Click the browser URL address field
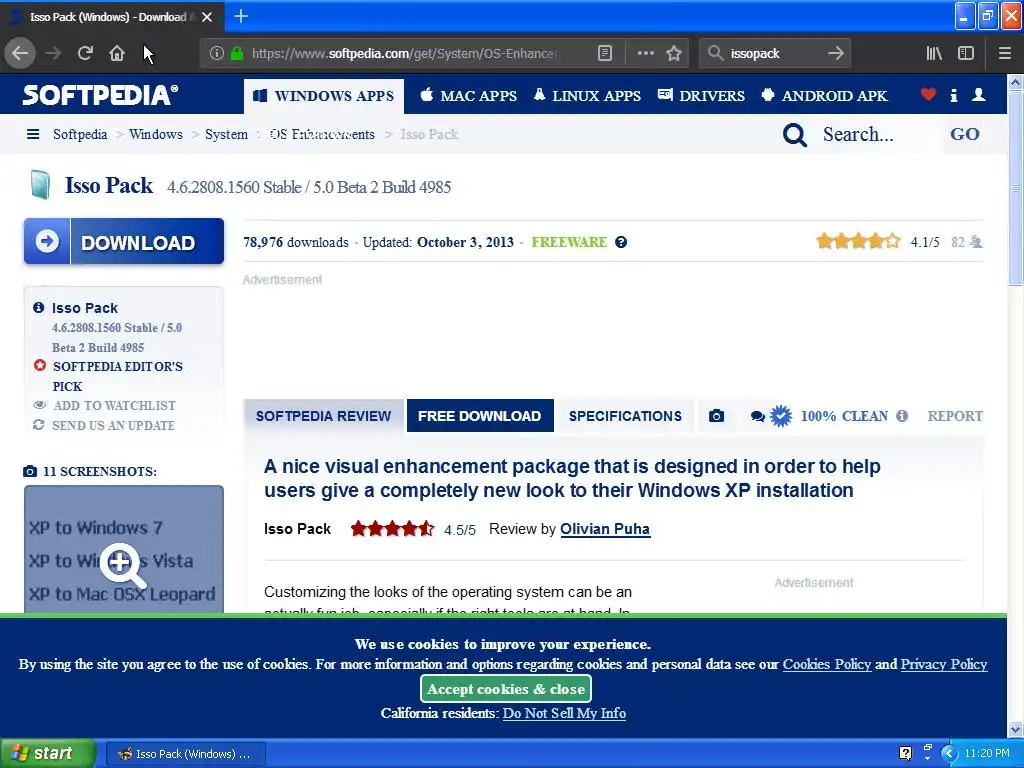The height and width of the screenshot is (768, 1024). click(x=405, y=53)
